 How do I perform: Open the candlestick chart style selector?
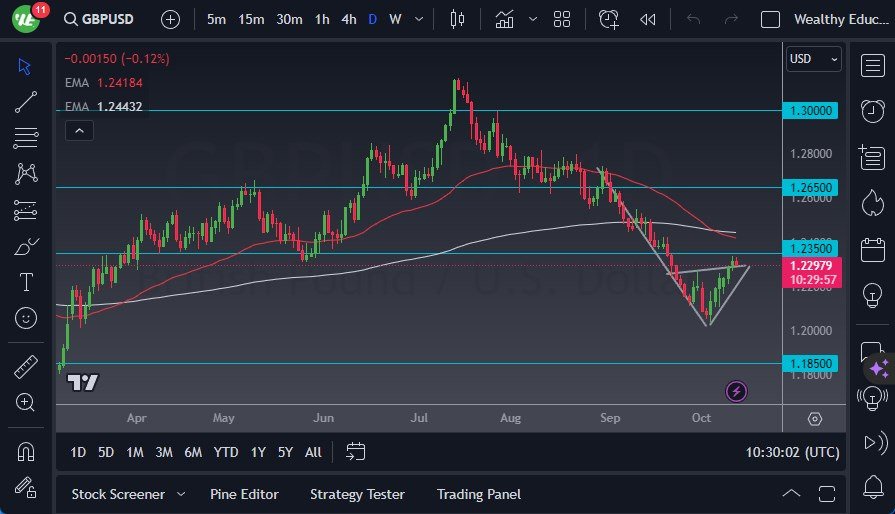[458, 19]
